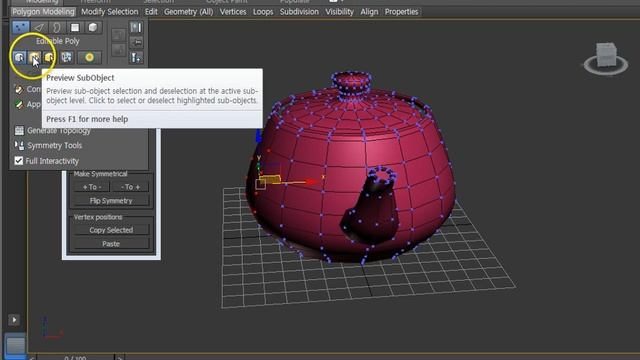Open the Align panel

pos(369,12)
